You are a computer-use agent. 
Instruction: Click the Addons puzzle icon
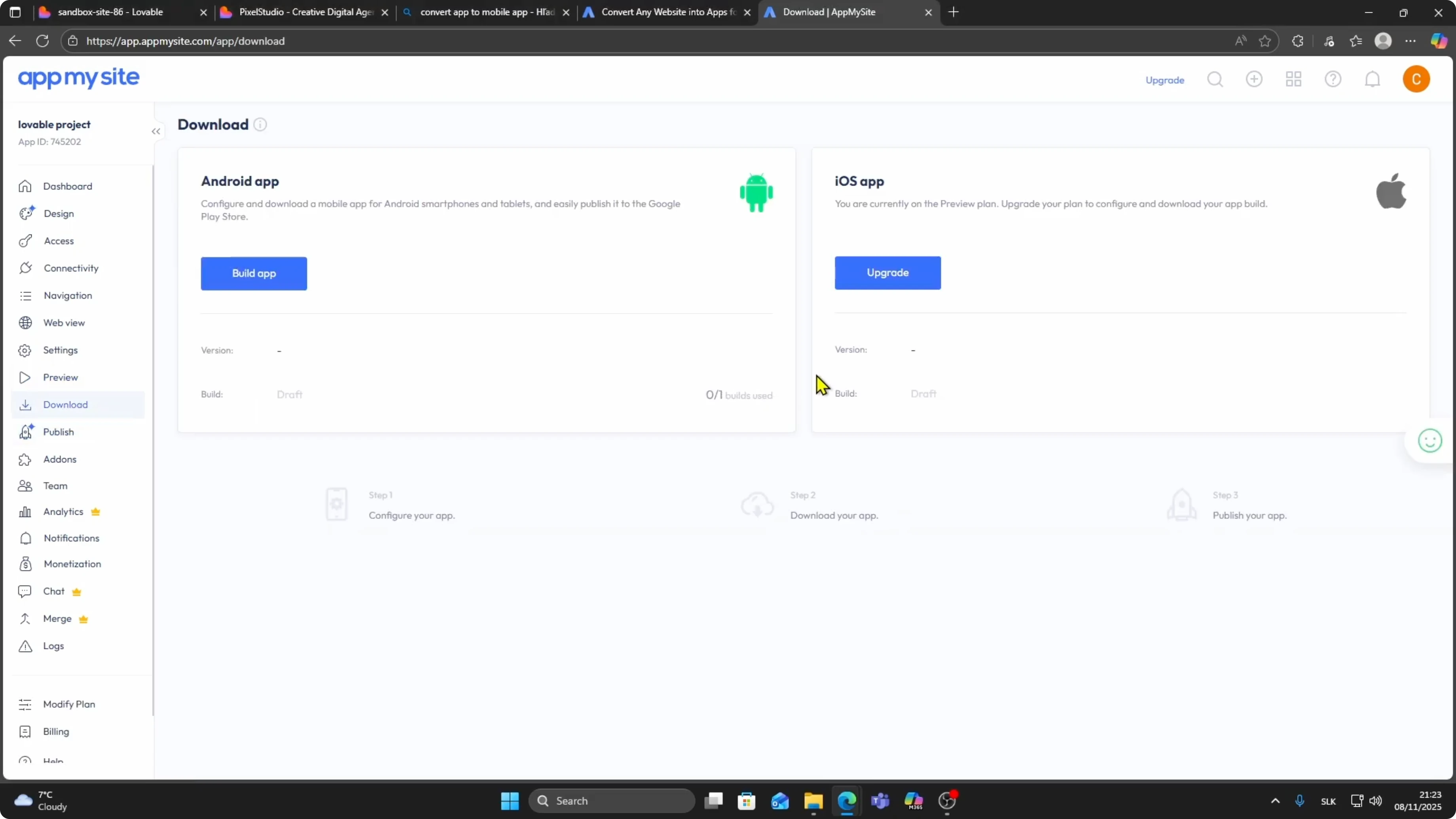point(25,459)
